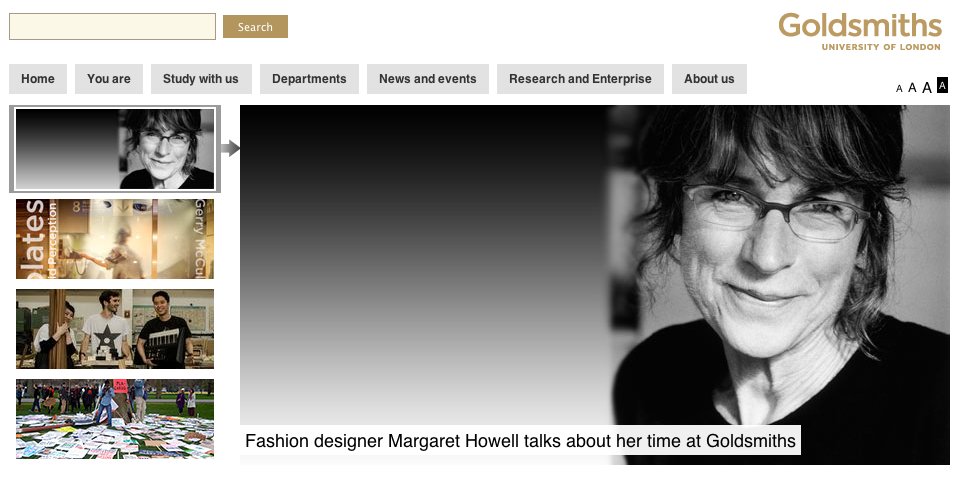This screenshot has height=487, width=959.
Task: Expand the Study with us menu
Action: click(201, 79)
